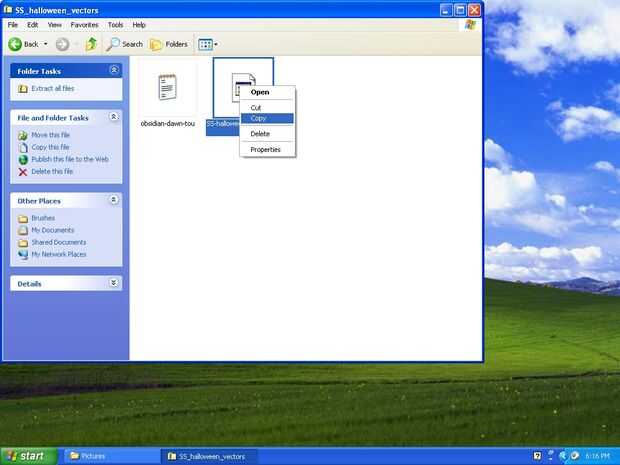Click the Windows Start button
Screen dimensions: 620x465
[x=28, y=456]
